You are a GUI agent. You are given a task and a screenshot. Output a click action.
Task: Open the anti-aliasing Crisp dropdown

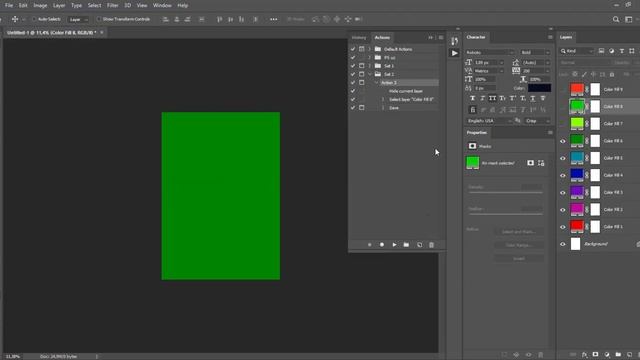(x=538, y=121)
